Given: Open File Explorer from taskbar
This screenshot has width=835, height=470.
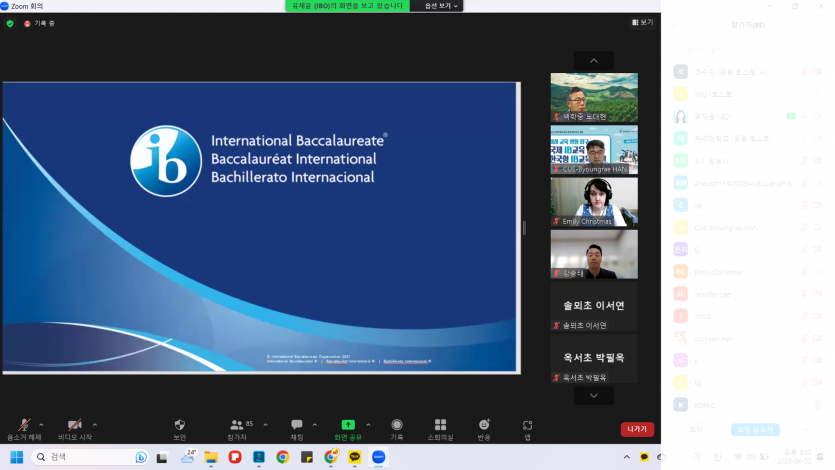Looking at the screenshot, I should point(211,457).
